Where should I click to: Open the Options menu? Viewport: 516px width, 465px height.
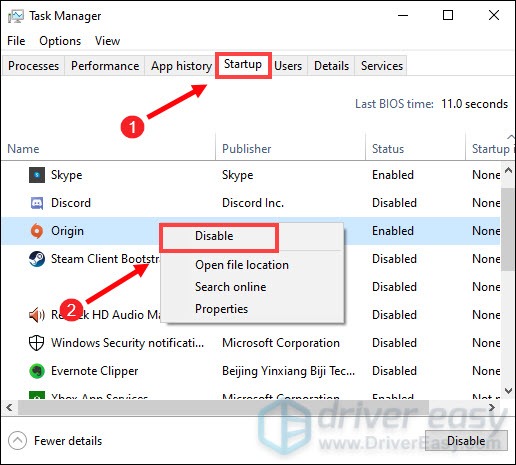pyautogui.click(x=60, y=41)
